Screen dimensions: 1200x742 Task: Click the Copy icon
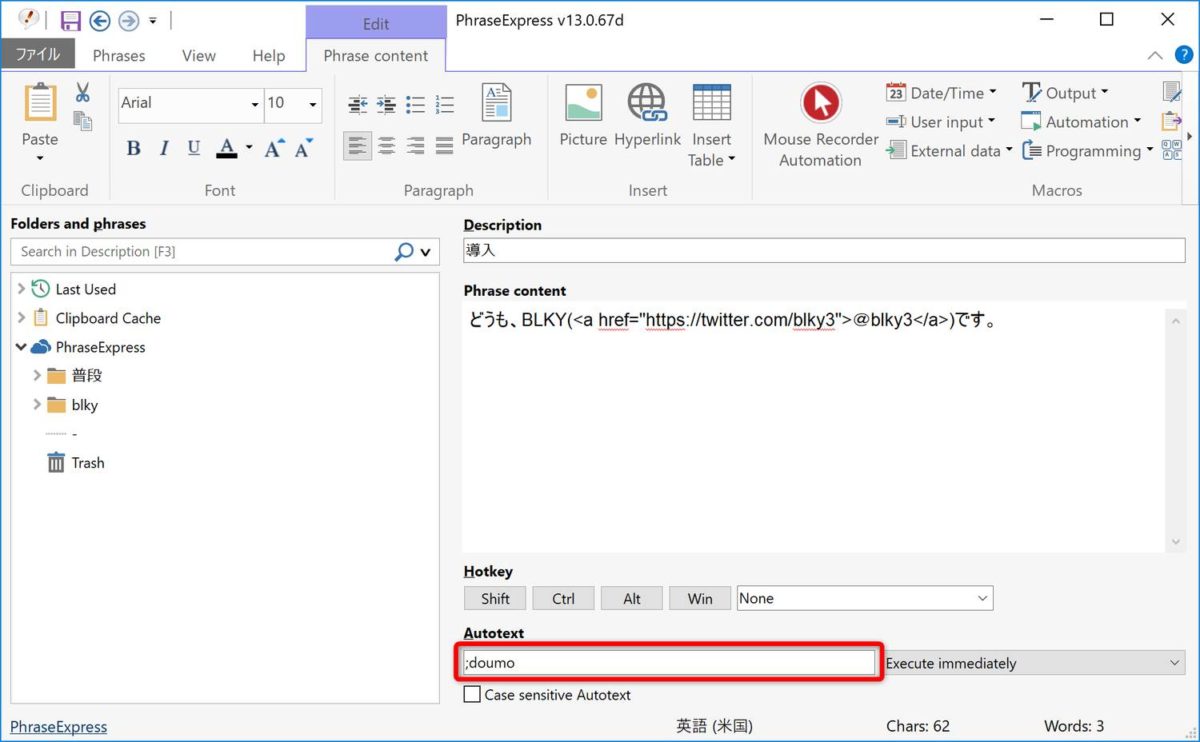click(83, 121)
